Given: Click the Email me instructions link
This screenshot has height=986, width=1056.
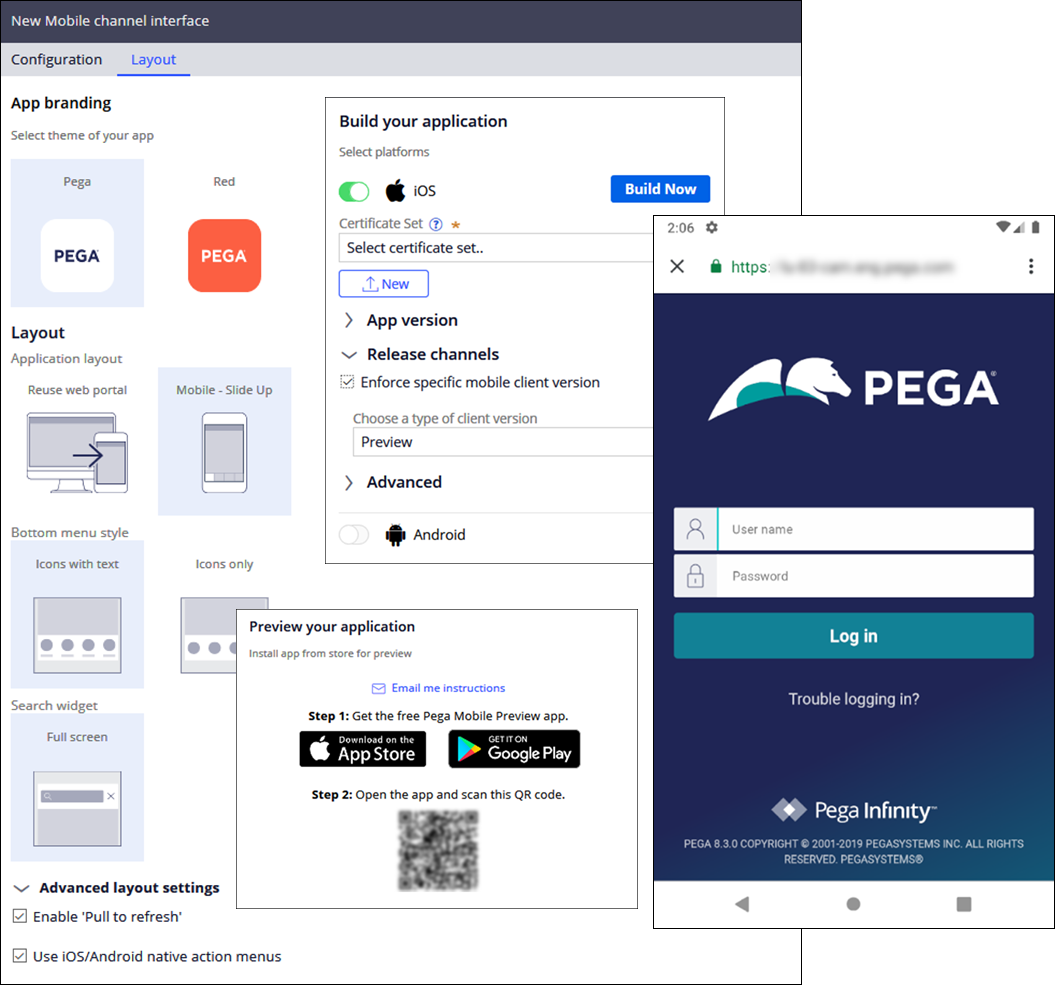Looking at the screenshot, I should (x=449, y=688).
